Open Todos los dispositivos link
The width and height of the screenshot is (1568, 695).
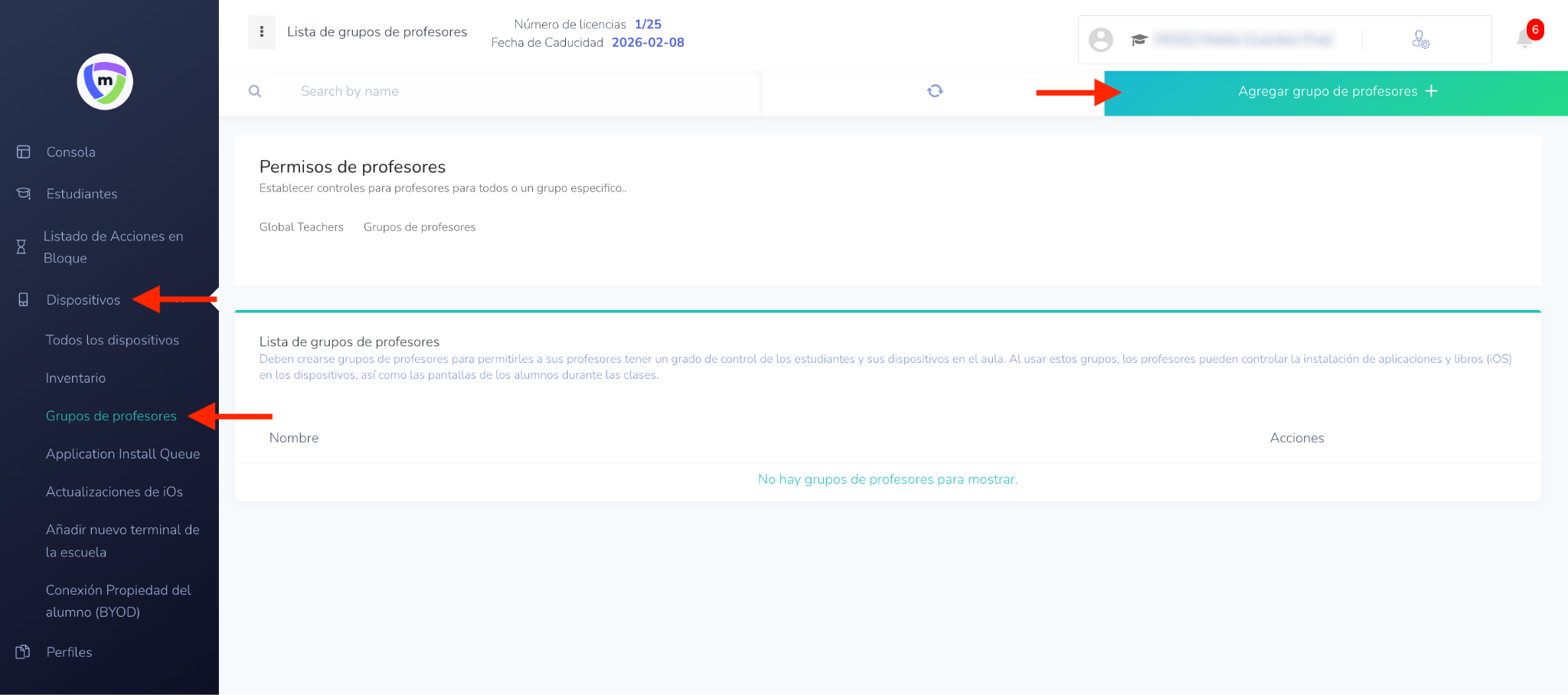(112, 341)
